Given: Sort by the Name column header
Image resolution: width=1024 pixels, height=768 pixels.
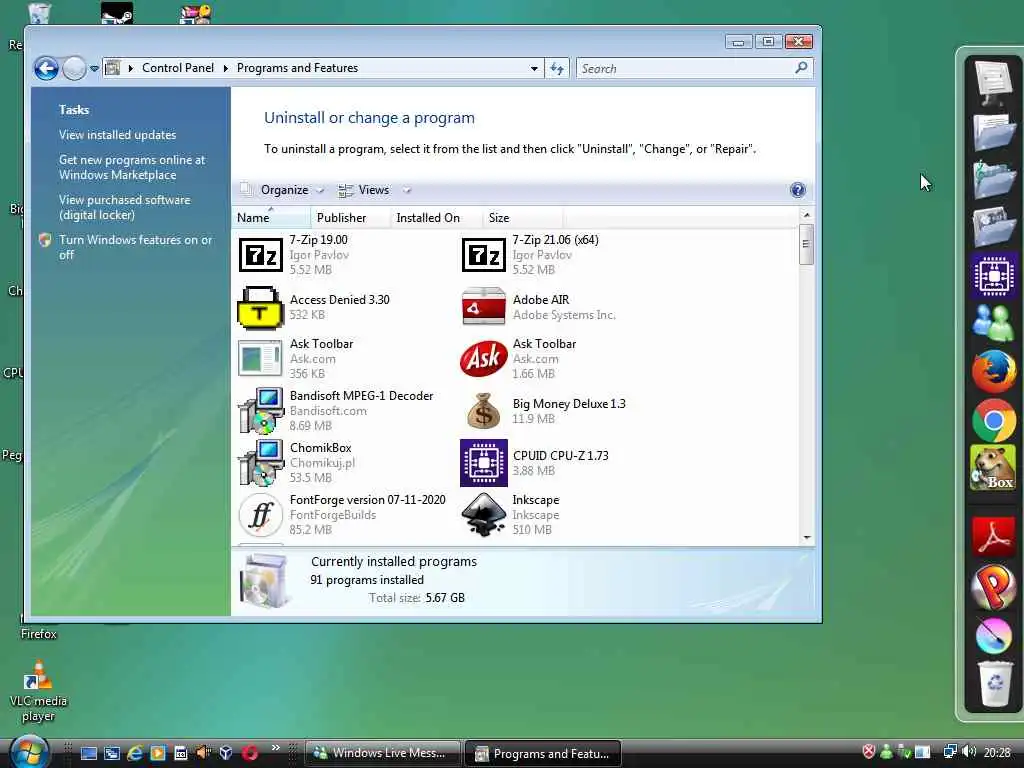Looking at the screenshot, I should click(x=271, y=217).
